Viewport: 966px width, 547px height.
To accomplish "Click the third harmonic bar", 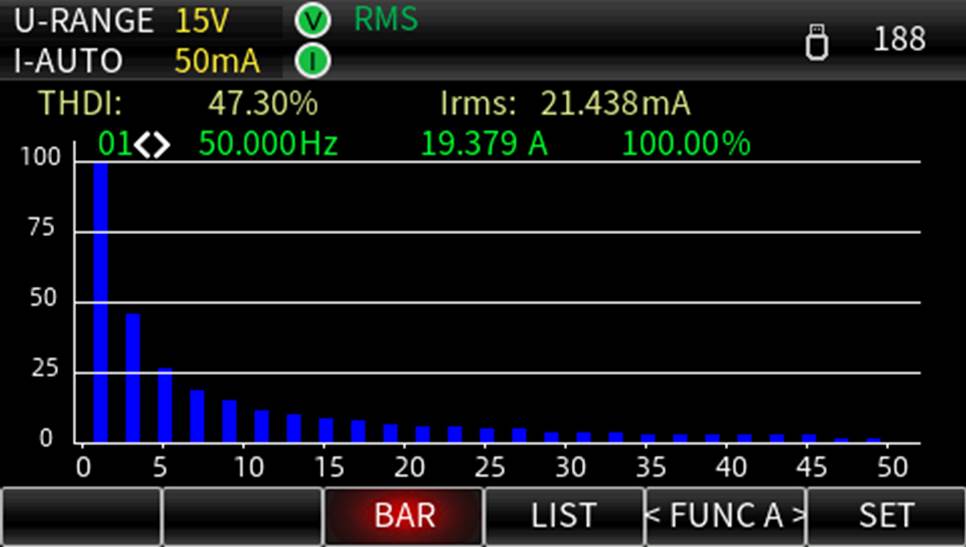I will 132,378.
